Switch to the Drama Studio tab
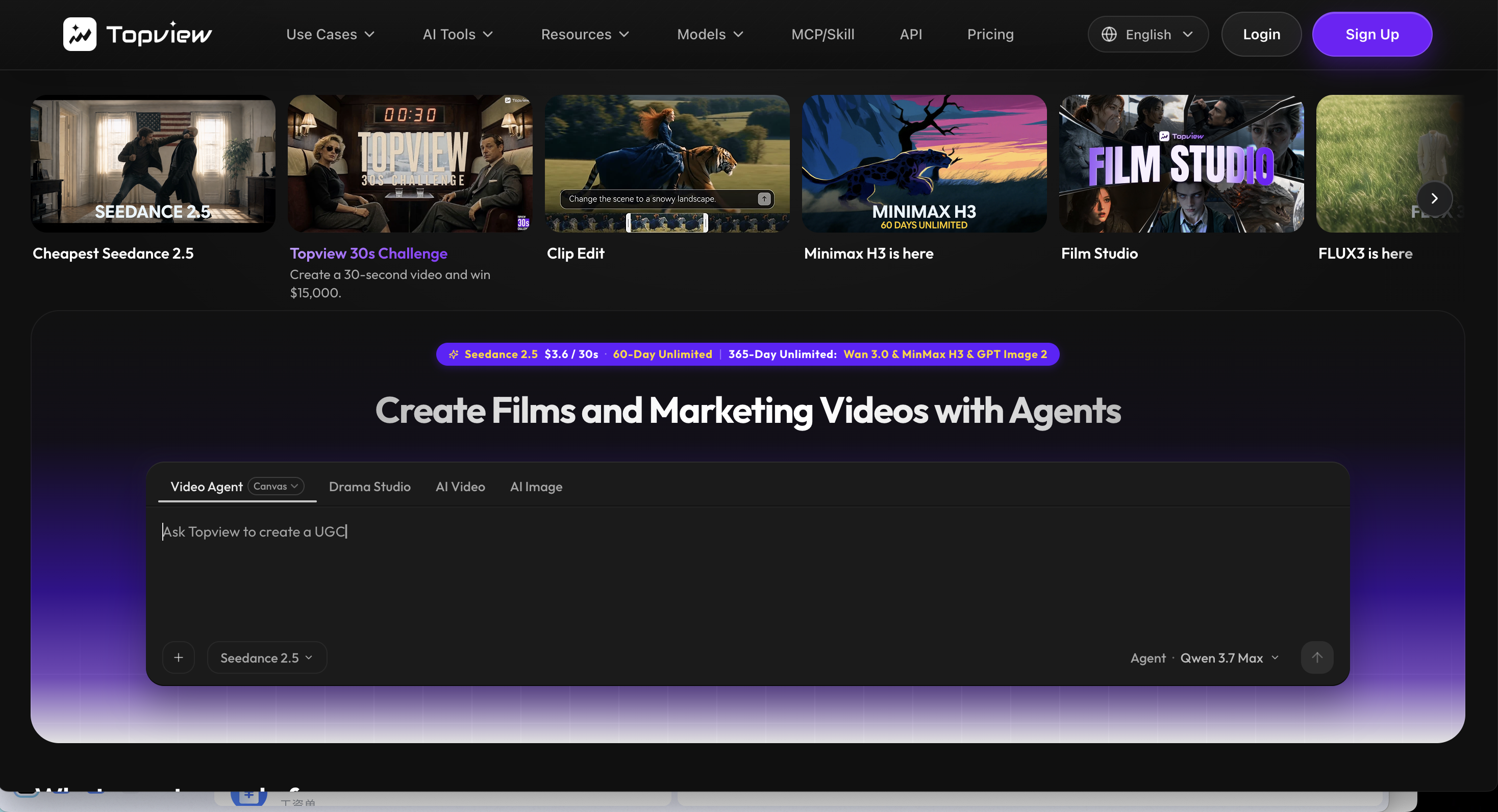Screen dimensions: 1498x812 click(370, 487)
